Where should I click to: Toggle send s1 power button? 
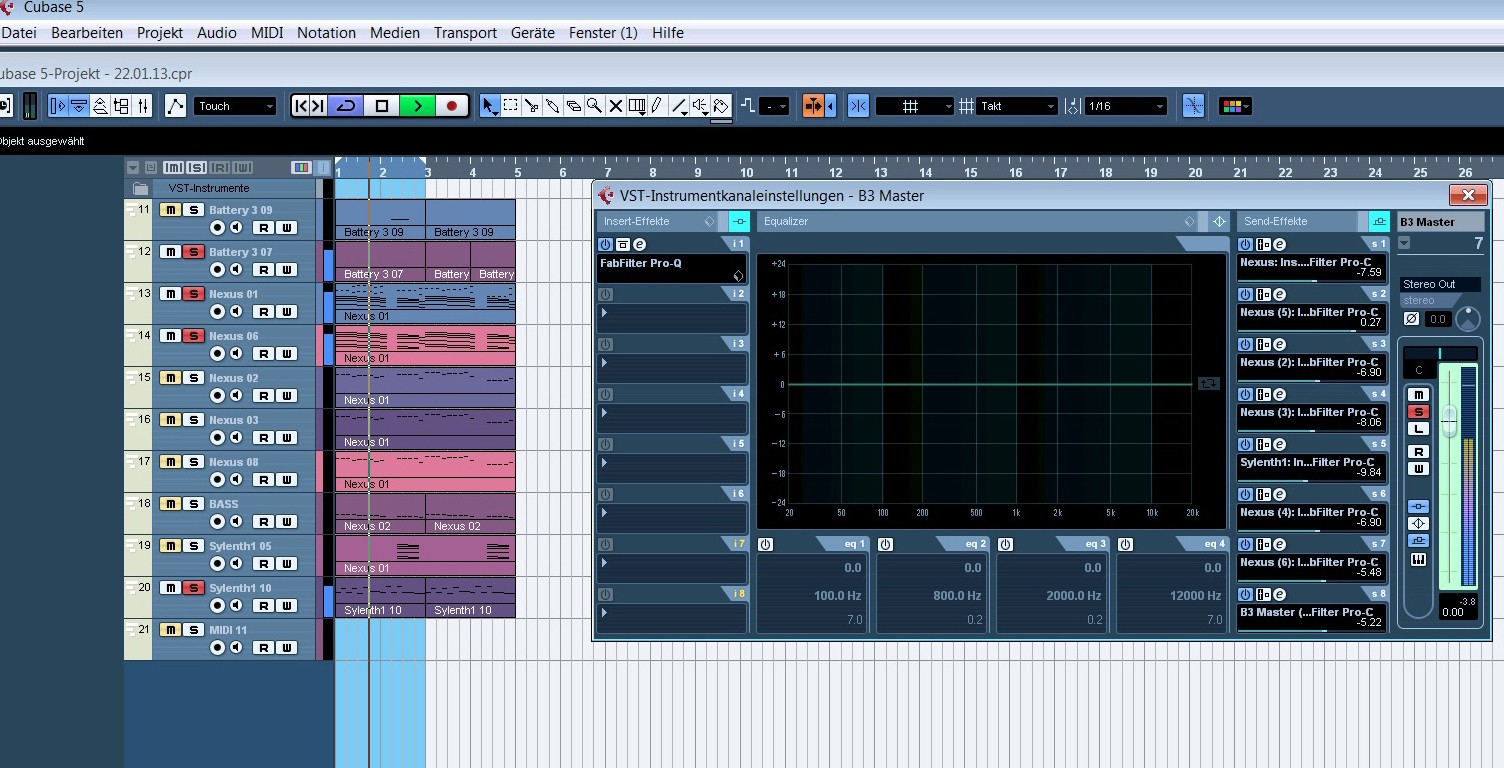click(1246, 244)
